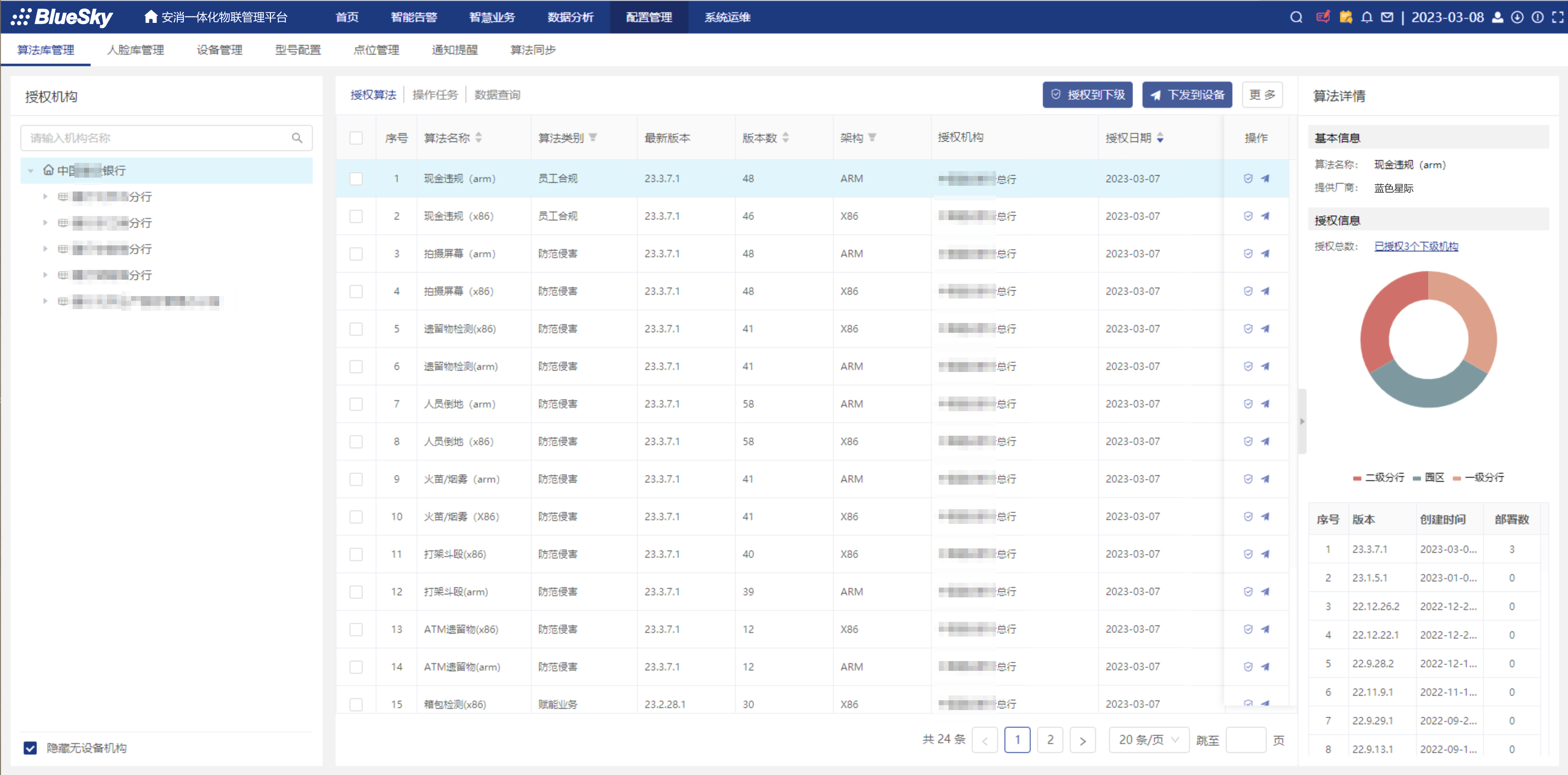Viewport: 1568px width, 775px height.
Task: Open the 数据分析 top menu
Action: pyautogui.click(x=570, y=17)
